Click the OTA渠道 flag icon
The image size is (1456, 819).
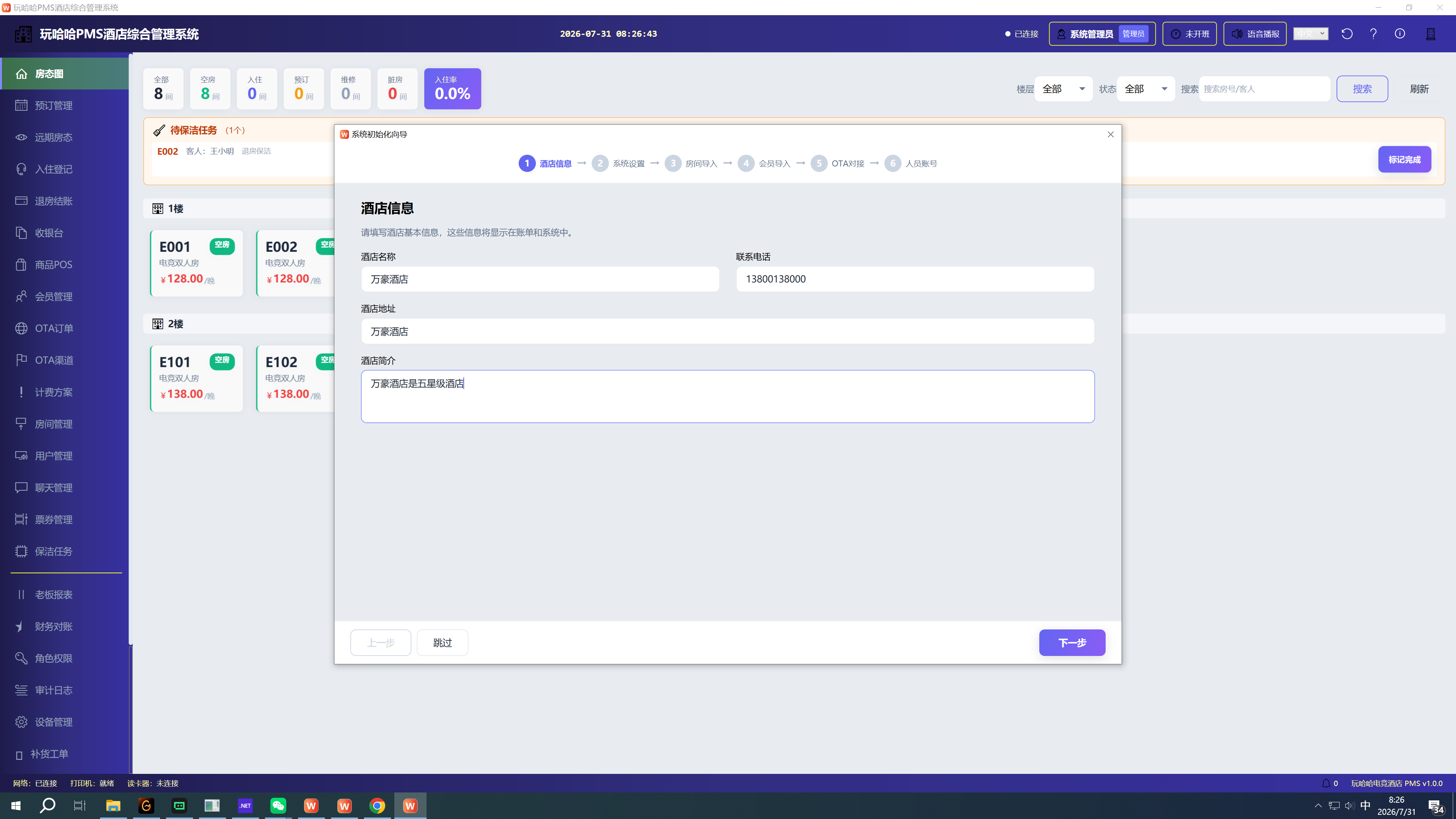coord(21,360)
